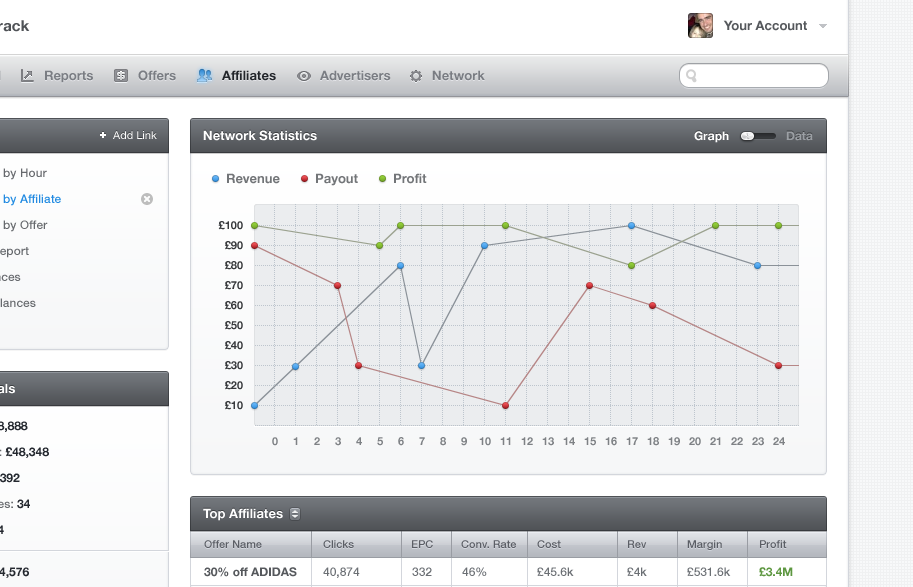The image size is (913, 587).
Task: Sort by Offer Name column header
Action: [x=251, y=544]
